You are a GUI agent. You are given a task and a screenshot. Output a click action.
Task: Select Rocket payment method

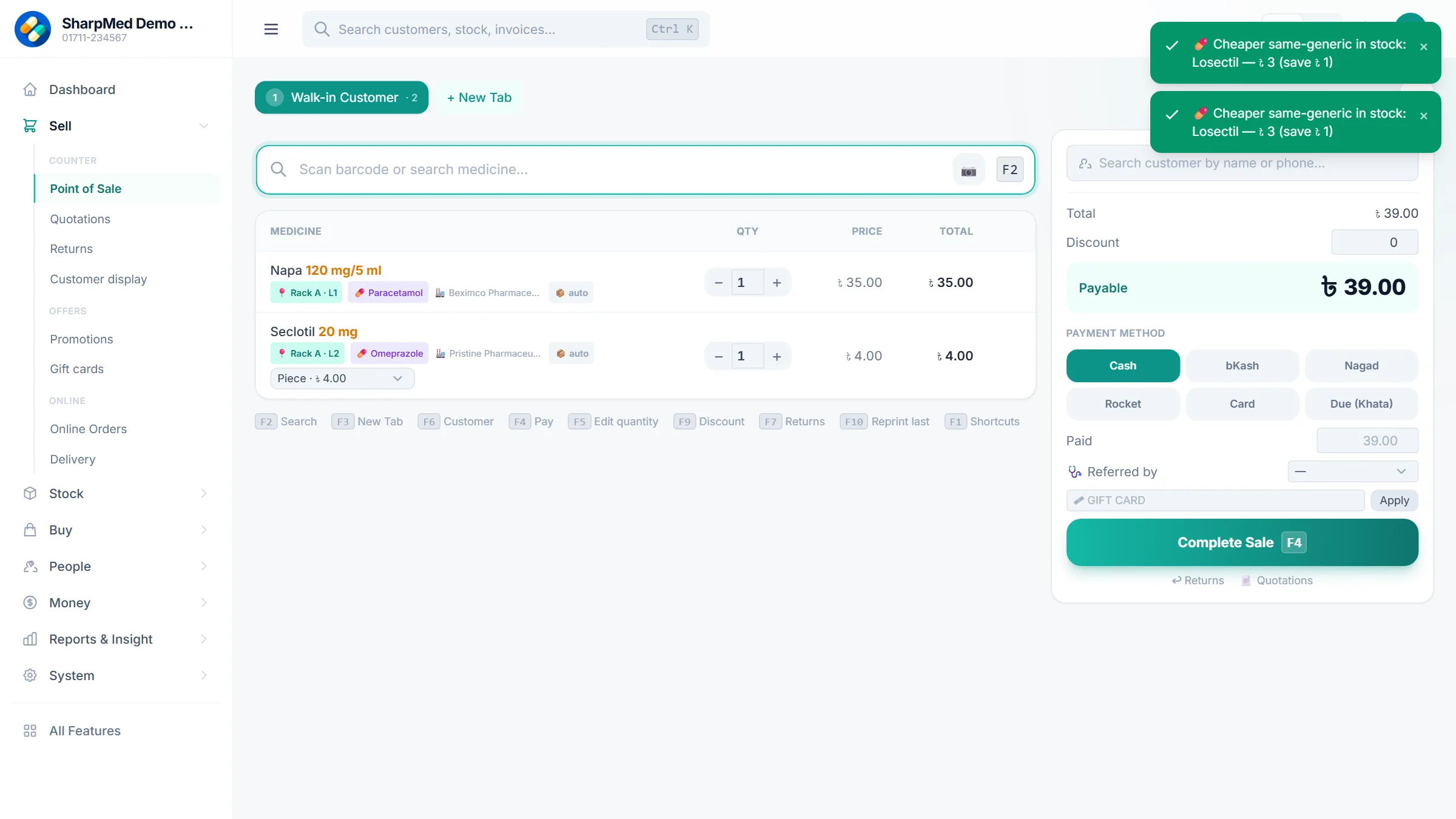1123,404
